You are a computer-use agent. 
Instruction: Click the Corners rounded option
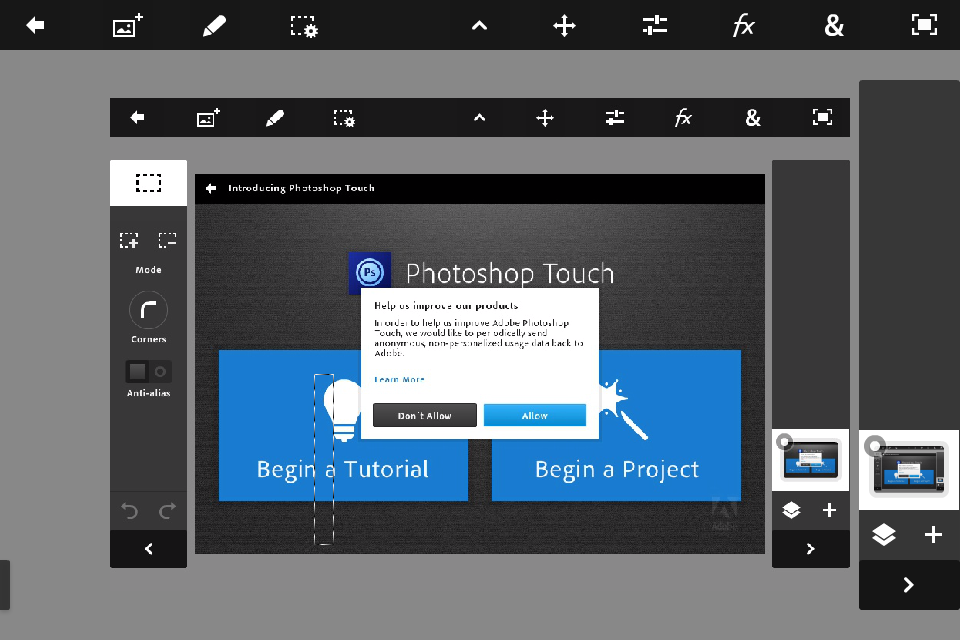[148, 311]
